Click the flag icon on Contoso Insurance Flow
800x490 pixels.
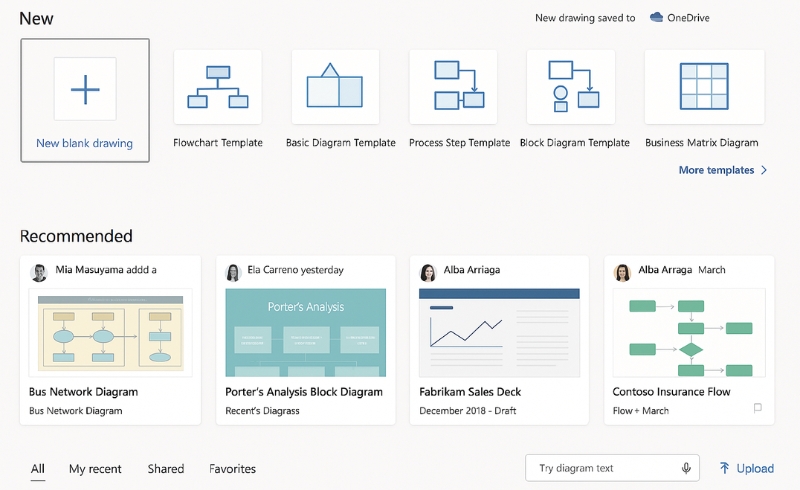758,408
